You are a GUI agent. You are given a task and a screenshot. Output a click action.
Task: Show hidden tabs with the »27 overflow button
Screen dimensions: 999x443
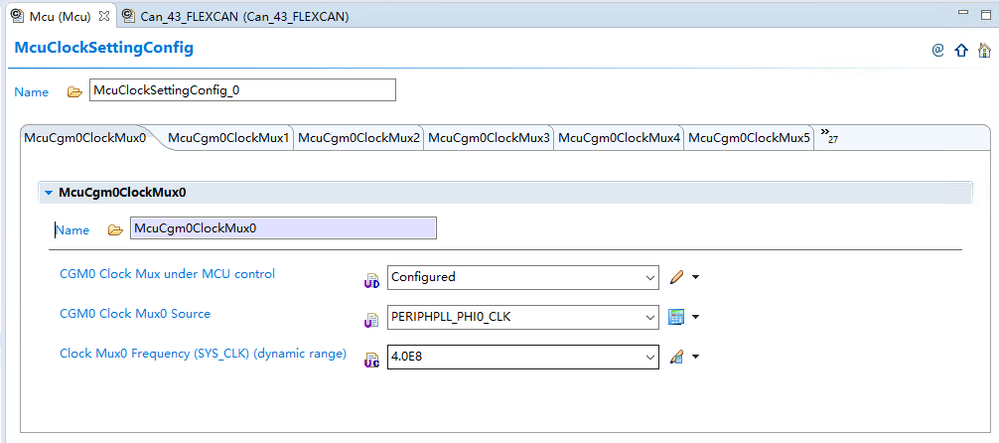(x=828, y=136)
